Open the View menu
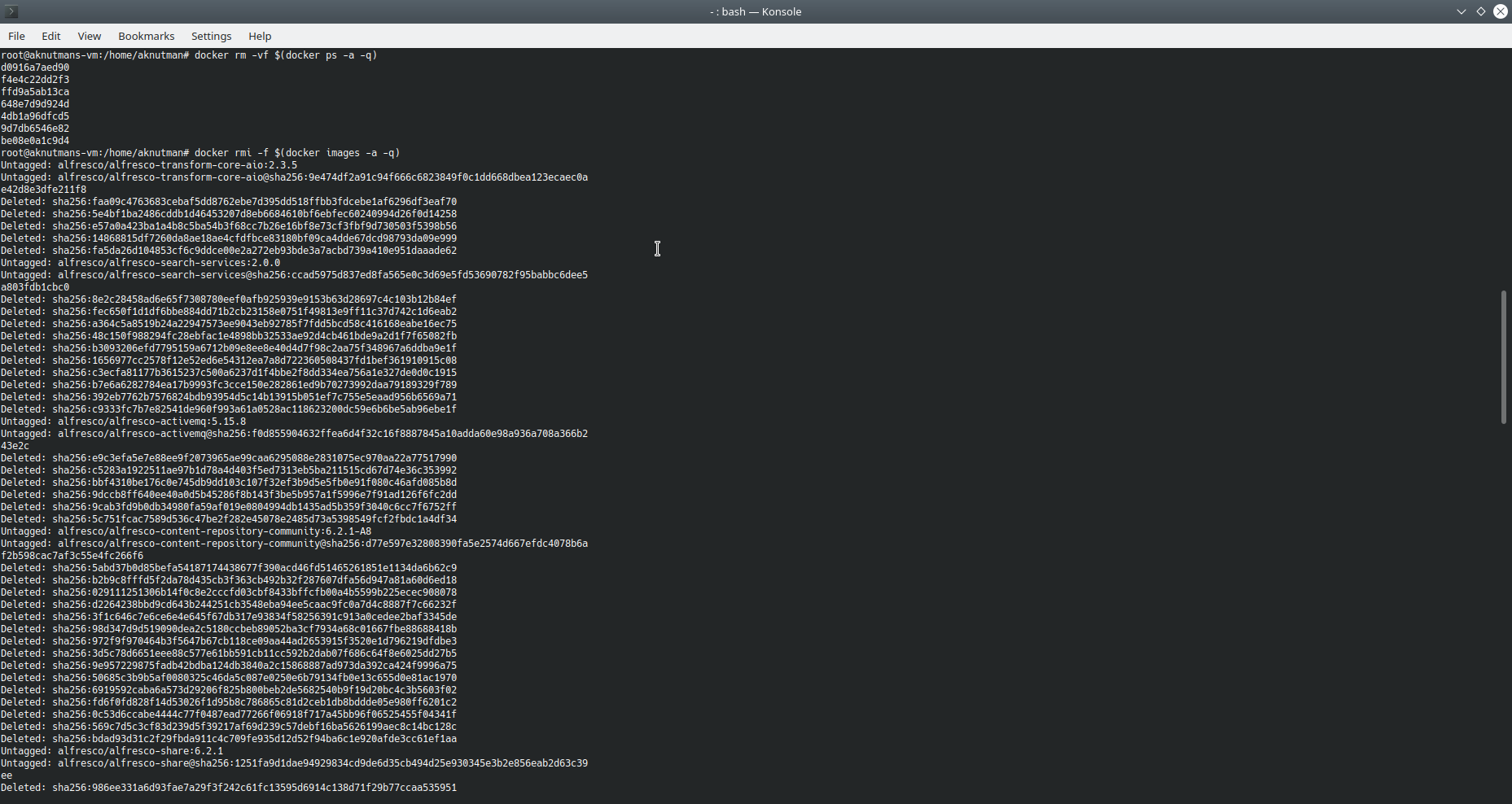The image size is (1512, 804). pyautogui.click(x=89, y=36)
